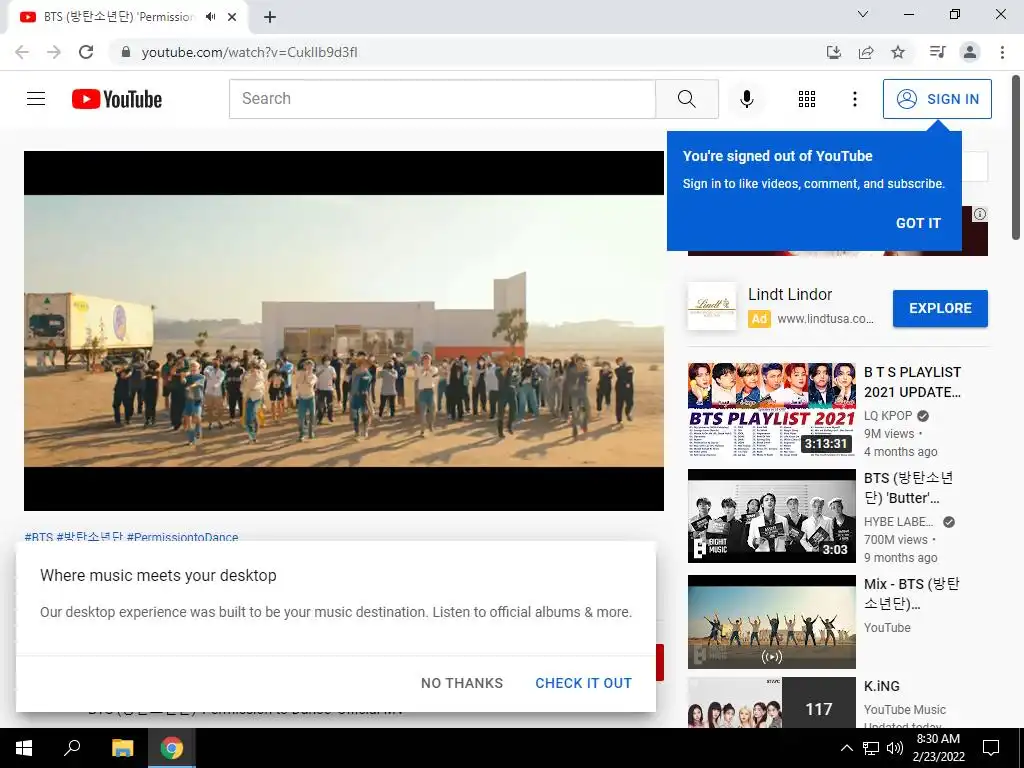Open the YouTube apps grid
Screen dimensions: 1024x768
tap(807, 99)
